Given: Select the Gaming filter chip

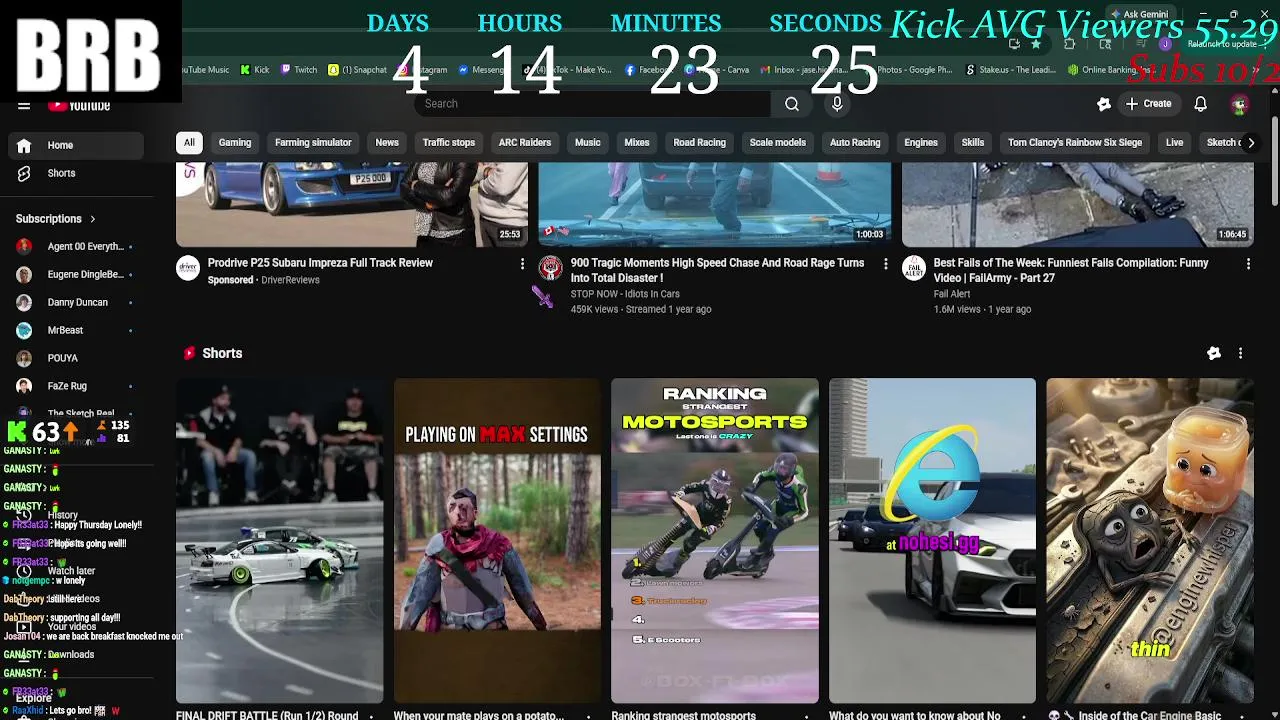Looking at the screenshot, I should coord(235,143).
